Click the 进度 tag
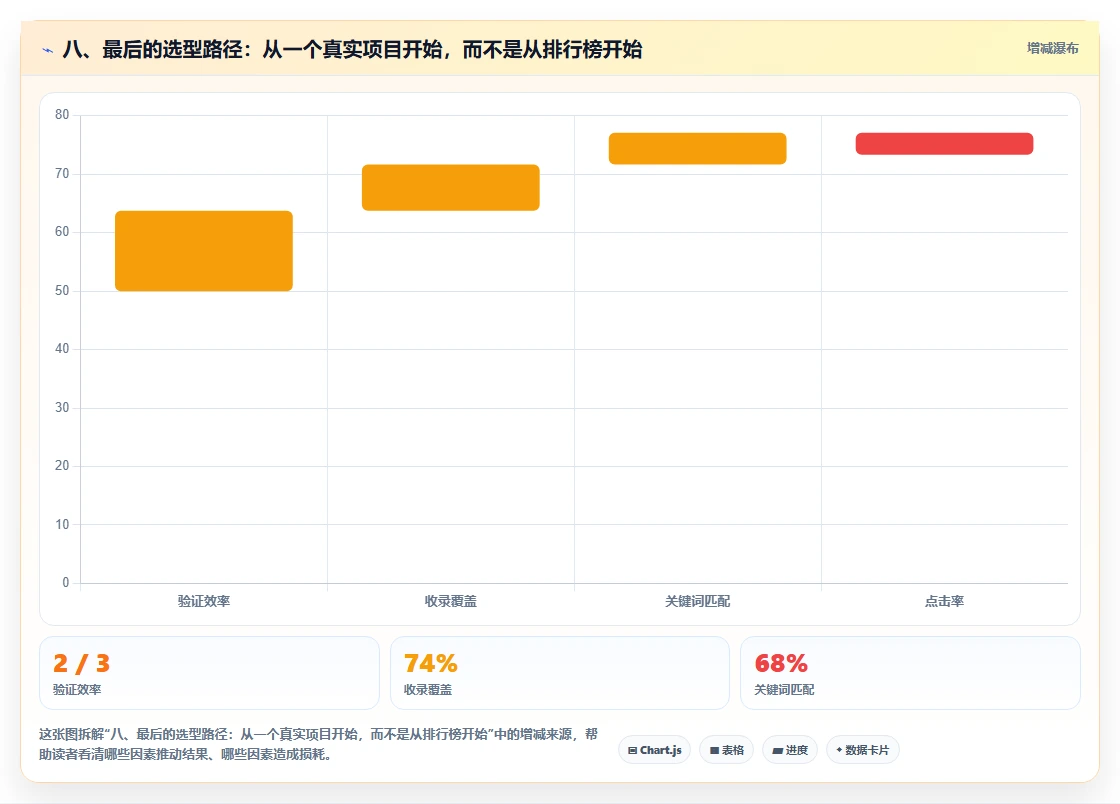This screenshot has width=1120, height=804. click(790, 750)
